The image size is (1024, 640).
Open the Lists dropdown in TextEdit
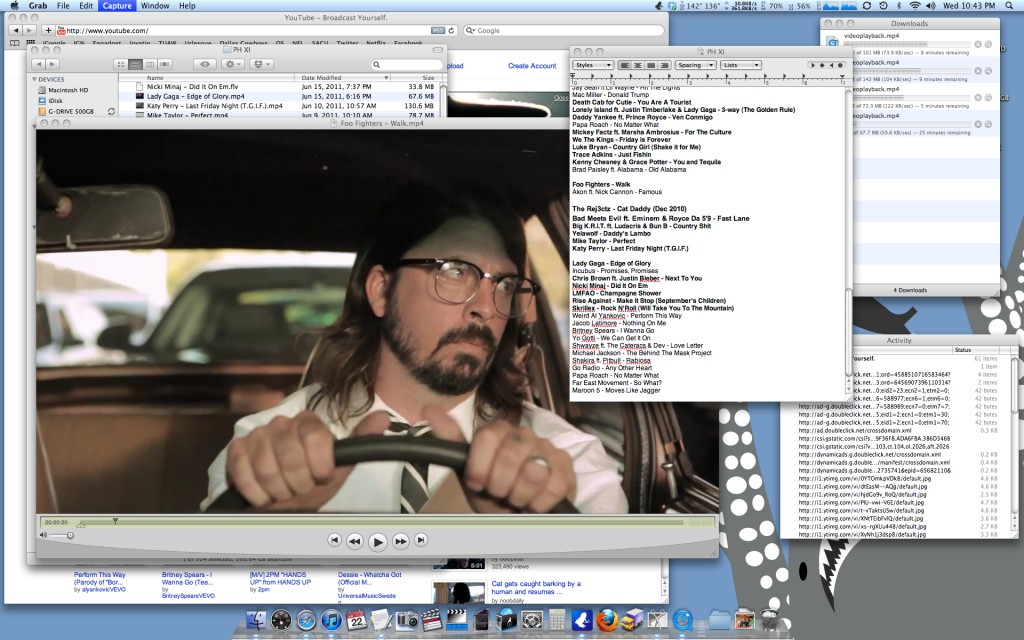point(741,65)
